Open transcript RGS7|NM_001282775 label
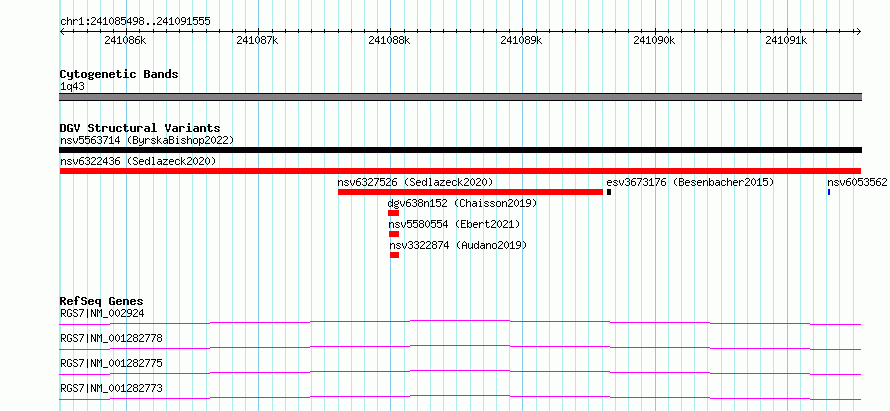Screen dimensions: 890x411 click(111, 363)
